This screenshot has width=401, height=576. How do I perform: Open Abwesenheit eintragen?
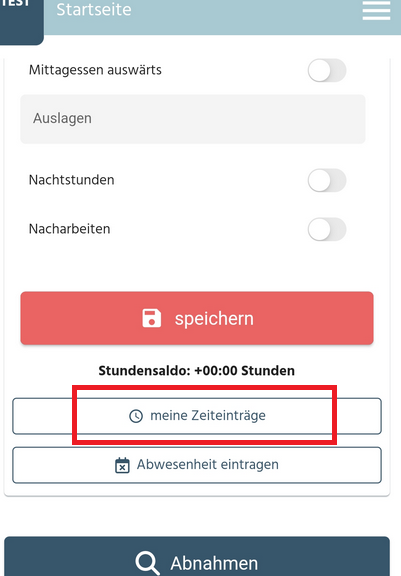tap(197, 465)
